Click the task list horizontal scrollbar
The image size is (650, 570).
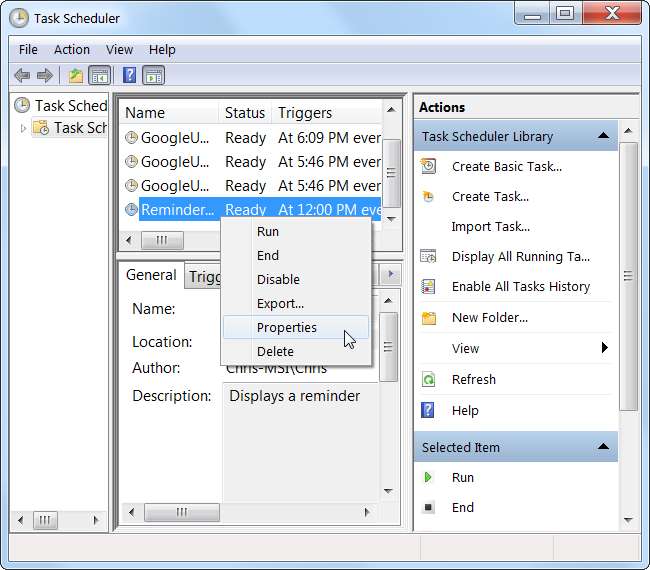(250, 240)
